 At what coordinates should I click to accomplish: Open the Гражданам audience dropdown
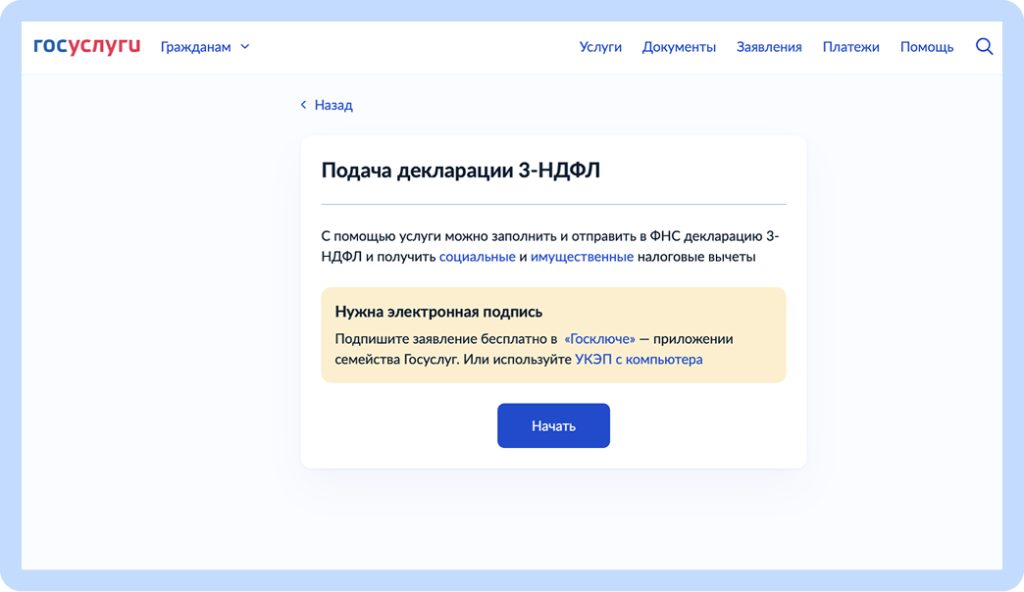click(x=196, y=46)
